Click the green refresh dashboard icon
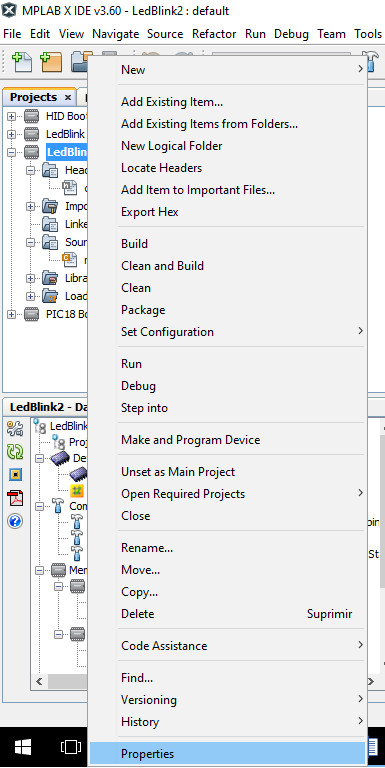Screen dimensions: 385x768 click(x=15, y=452)
